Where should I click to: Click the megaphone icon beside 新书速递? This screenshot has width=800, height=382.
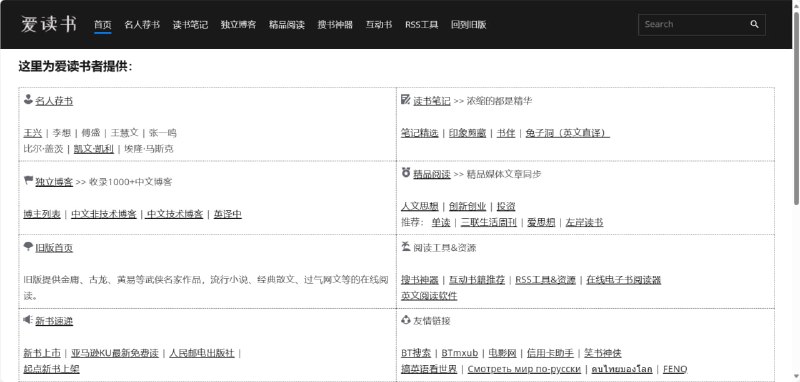point(28,320)
